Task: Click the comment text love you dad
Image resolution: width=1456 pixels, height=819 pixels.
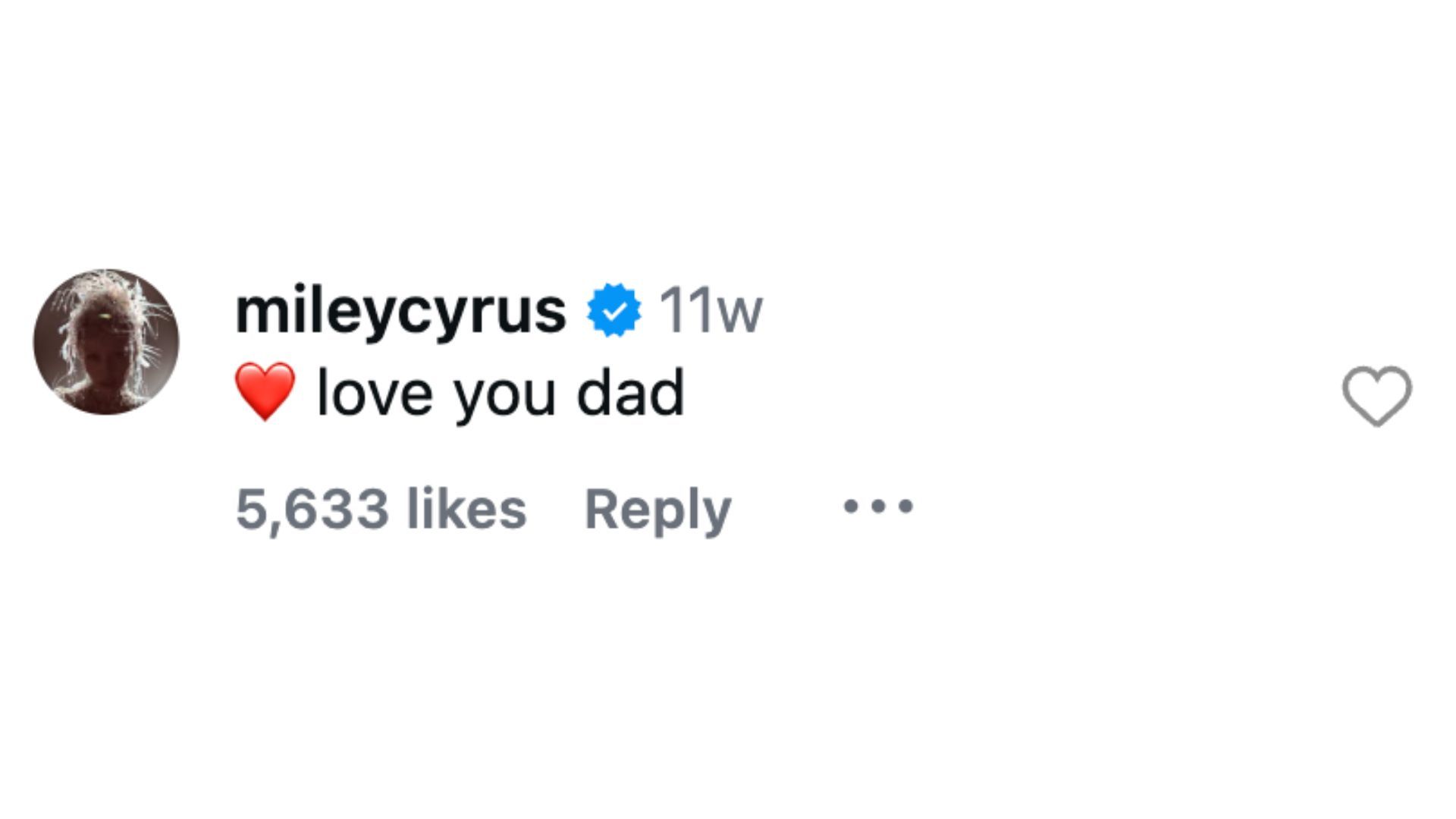Action: point(500,393)
